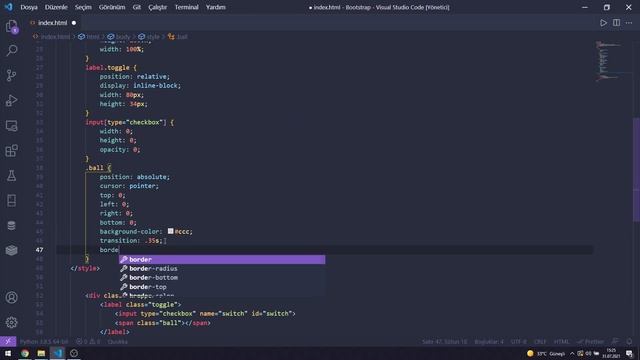Open the Remote Explorer view
Viewport: 640px width, 360px height.
coord(11,126)
